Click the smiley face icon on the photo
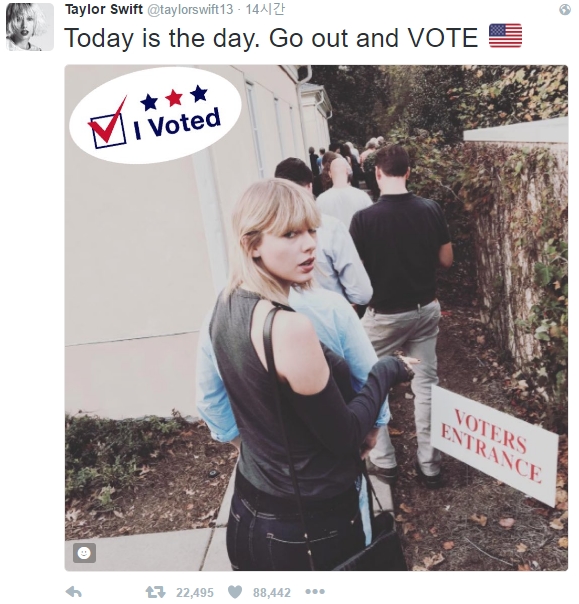 (84, 553)
